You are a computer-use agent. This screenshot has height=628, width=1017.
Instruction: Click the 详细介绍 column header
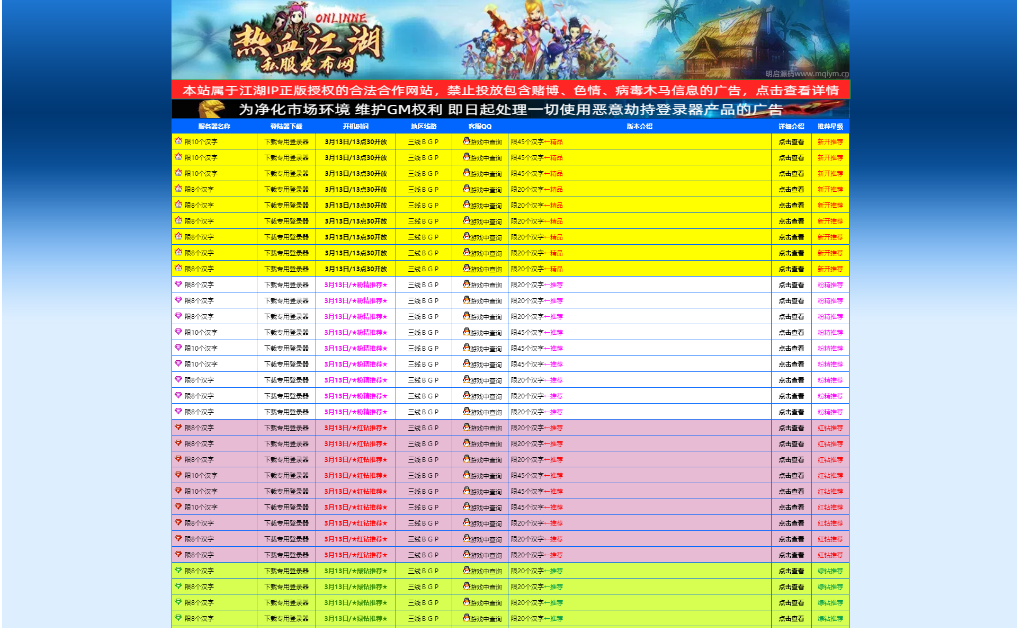(791, 127)
